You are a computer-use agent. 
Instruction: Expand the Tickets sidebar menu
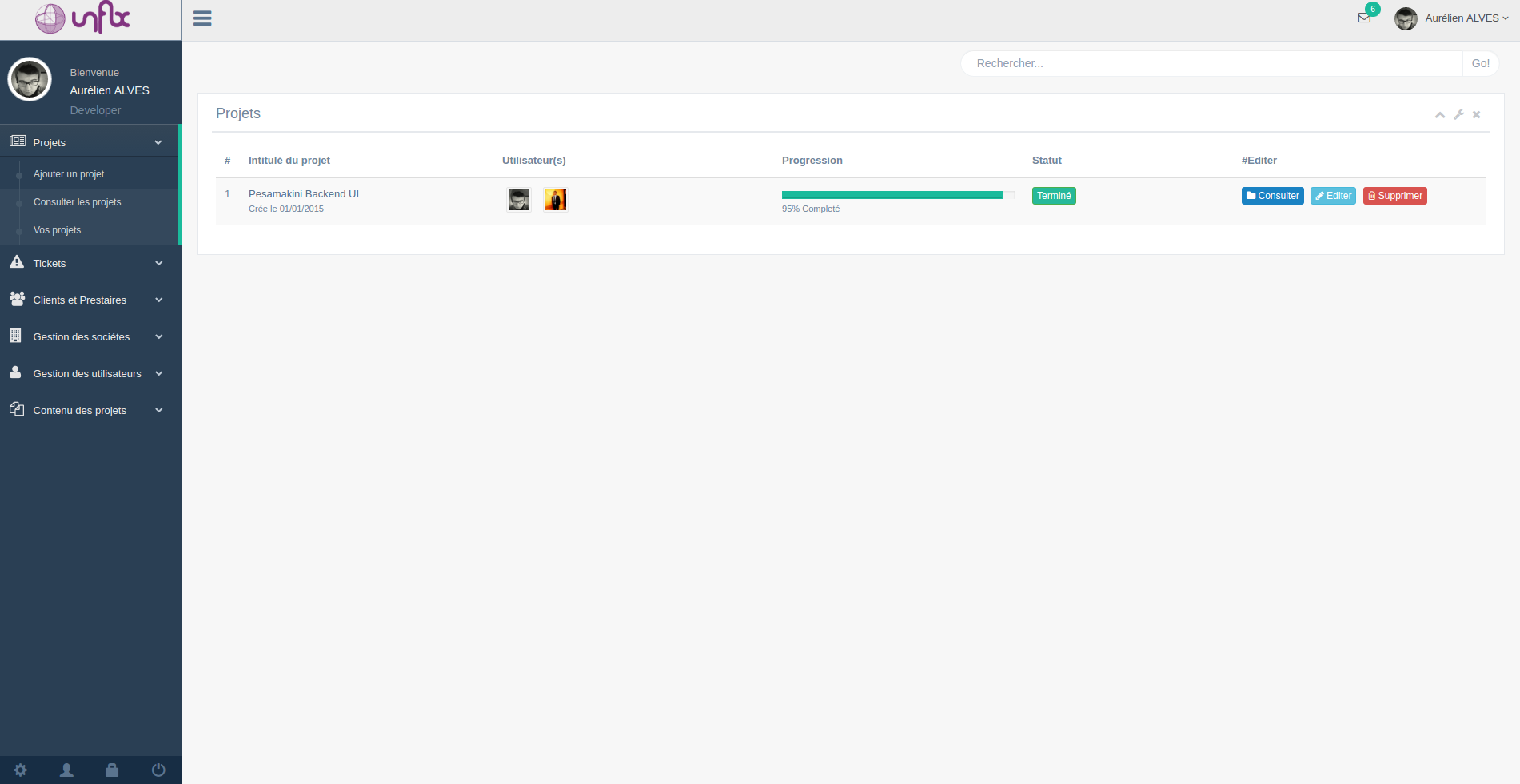click(88, 263)
